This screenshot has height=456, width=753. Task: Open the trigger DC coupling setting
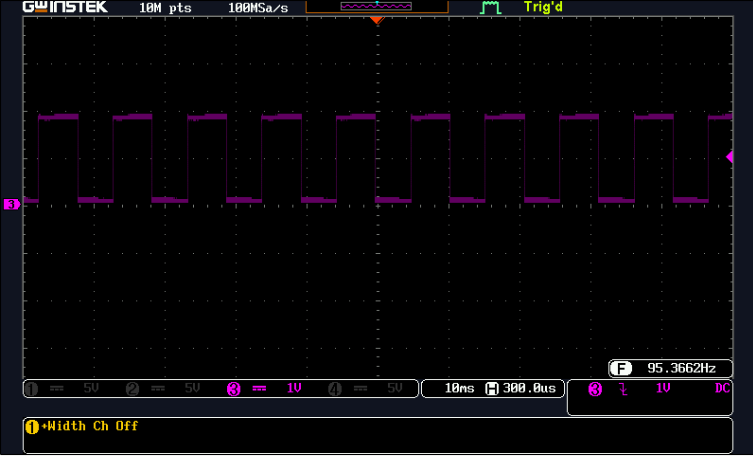[x=722, y=388]
